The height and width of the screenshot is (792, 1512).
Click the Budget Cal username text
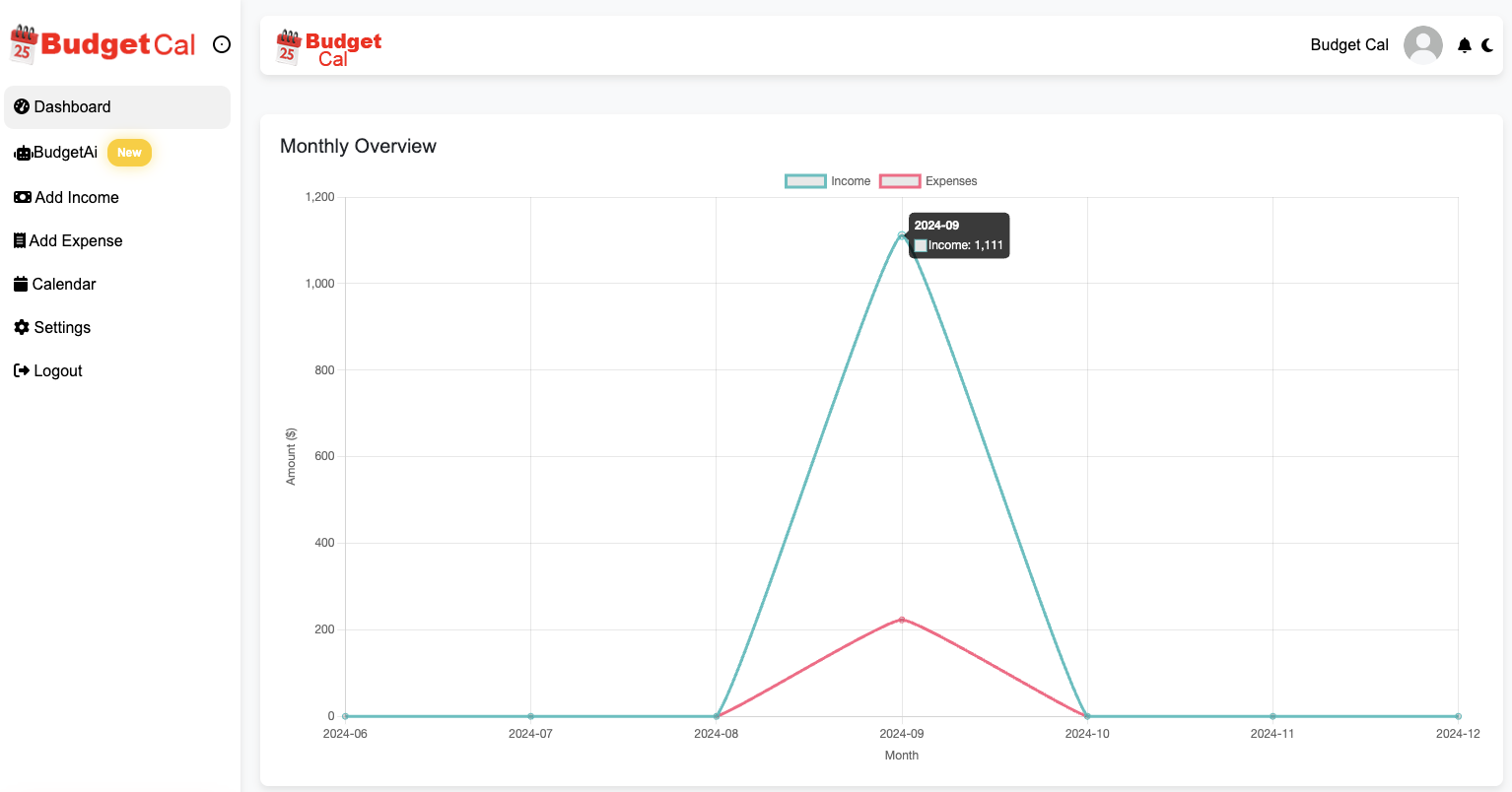pos(1349,45)
